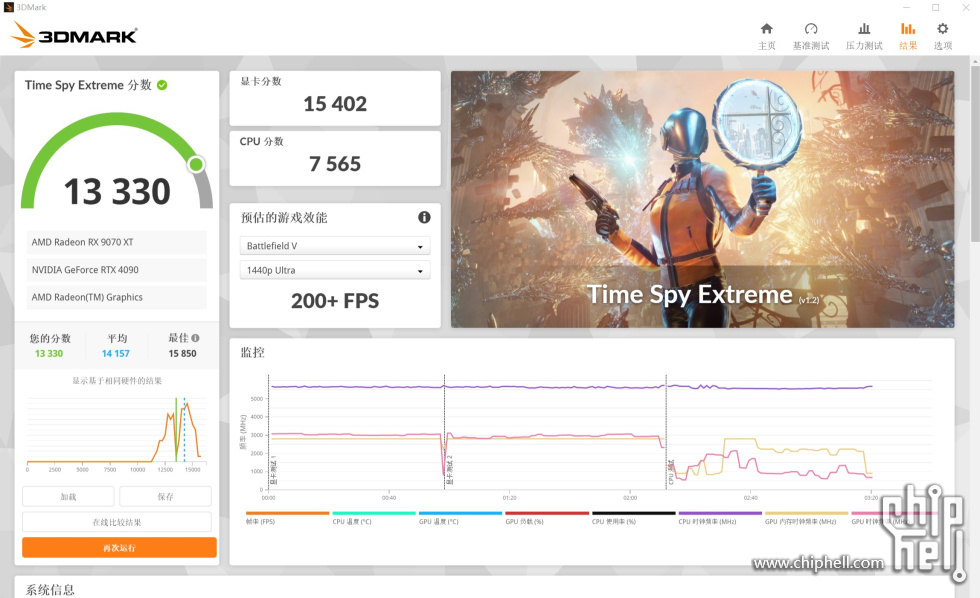Select the NVIDIA GeForce RTX 4090 row
Viewport: 980px width, 598px height.
pos(117,269)
